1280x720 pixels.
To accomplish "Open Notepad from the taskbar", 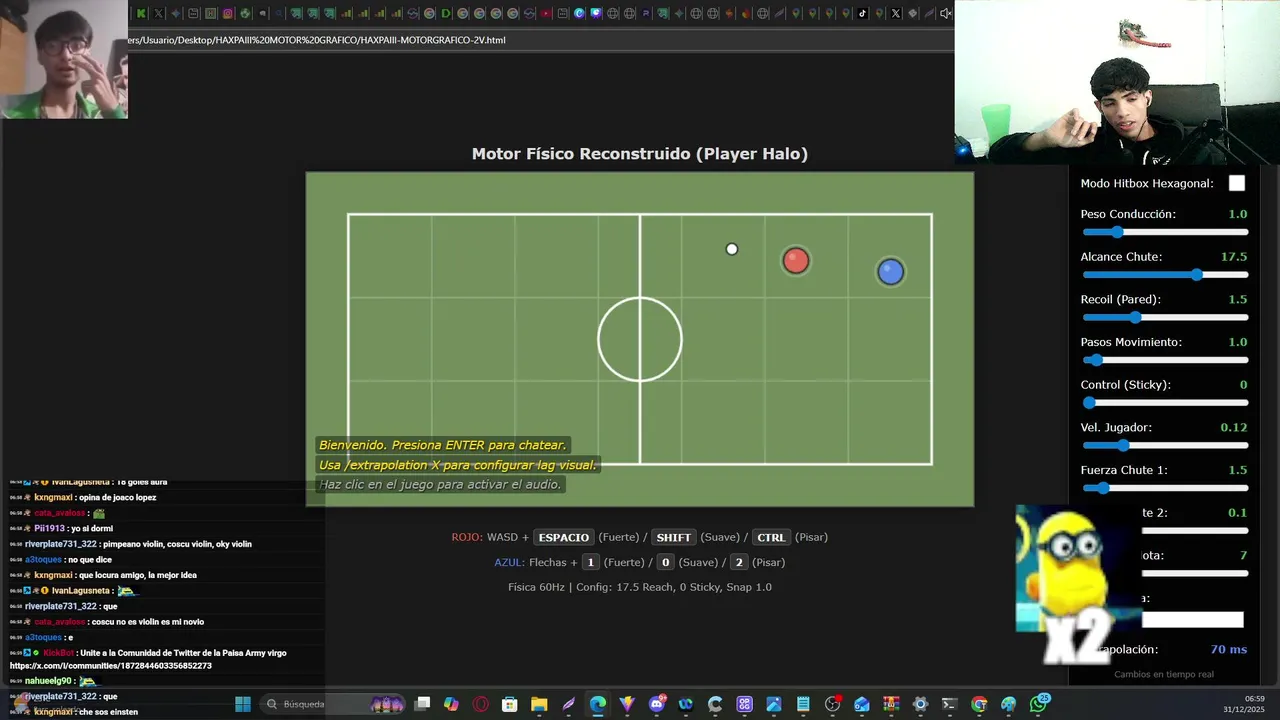I will pos(803,704).
